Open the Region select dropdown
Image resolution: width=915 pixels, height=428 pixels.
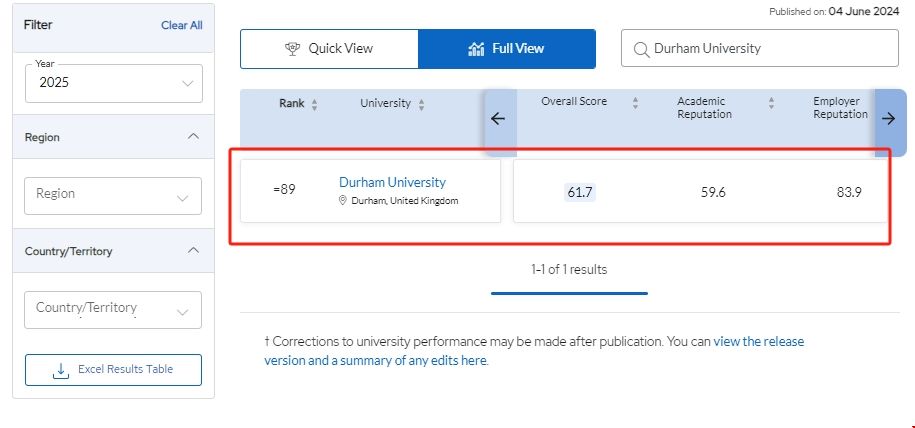(113, 195)
